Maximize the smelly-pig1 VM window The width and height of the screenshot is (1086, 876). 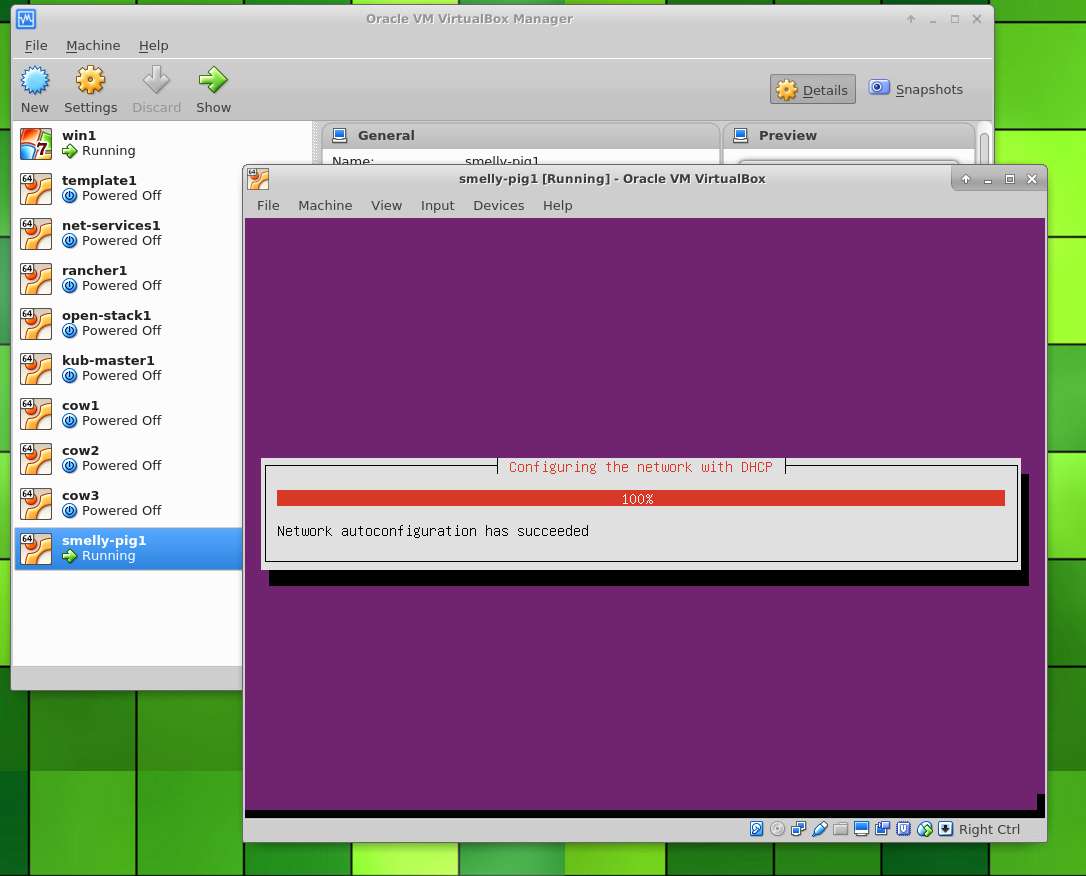click(x=1010, y=179)
